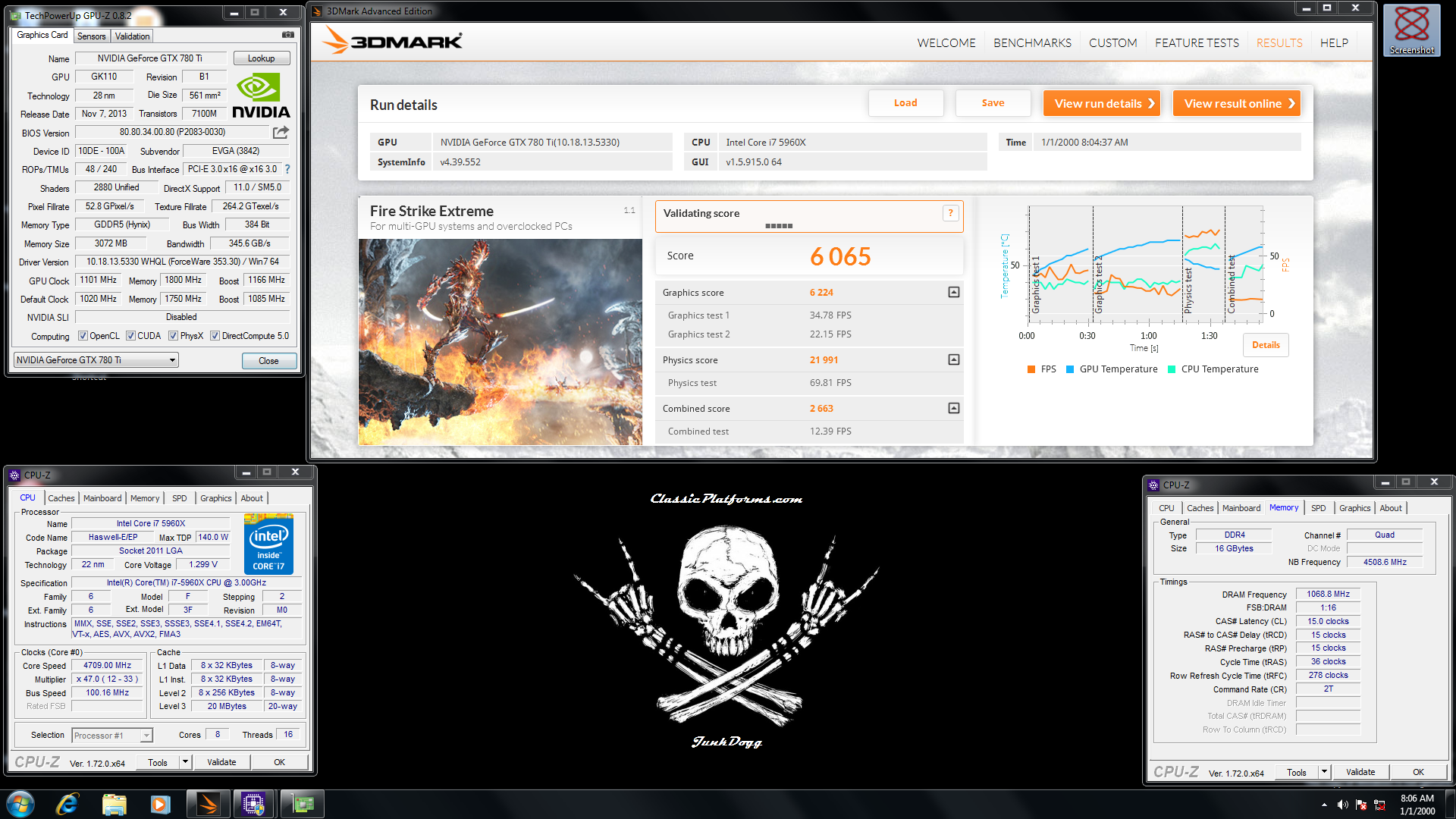This screenshot has width=1456, height=819.
Task: Click the Lookup button in GPU-Z
Action: [x=261, y=58]
